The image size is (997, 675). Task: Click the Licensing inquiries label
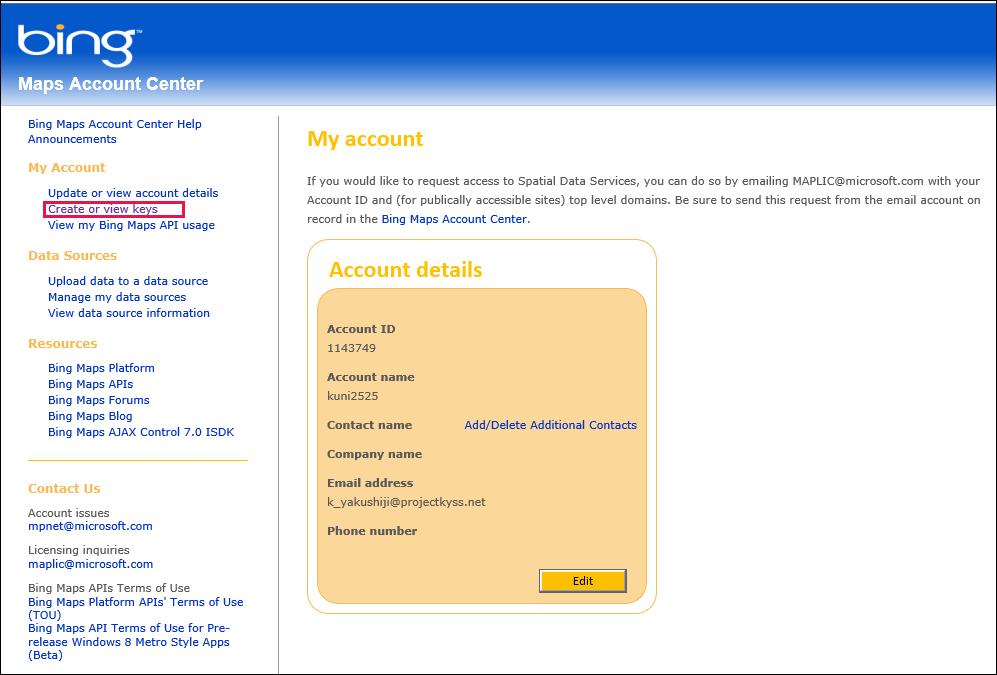click(79, 550)
